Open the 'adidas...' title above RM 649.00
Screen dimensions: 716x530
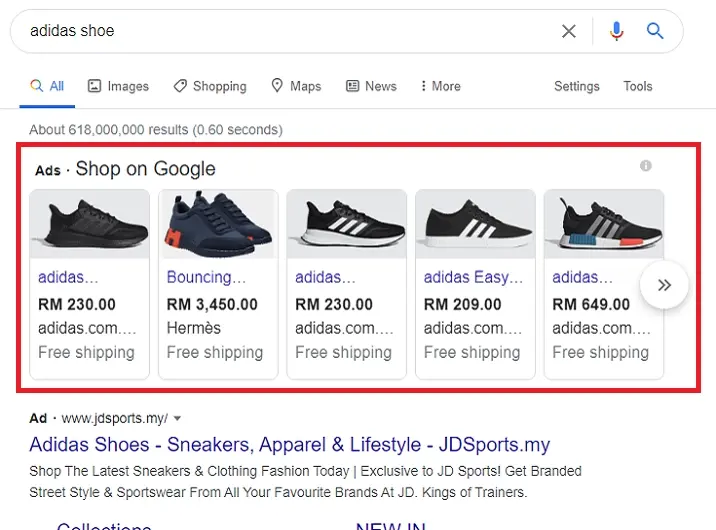[582, 277]
